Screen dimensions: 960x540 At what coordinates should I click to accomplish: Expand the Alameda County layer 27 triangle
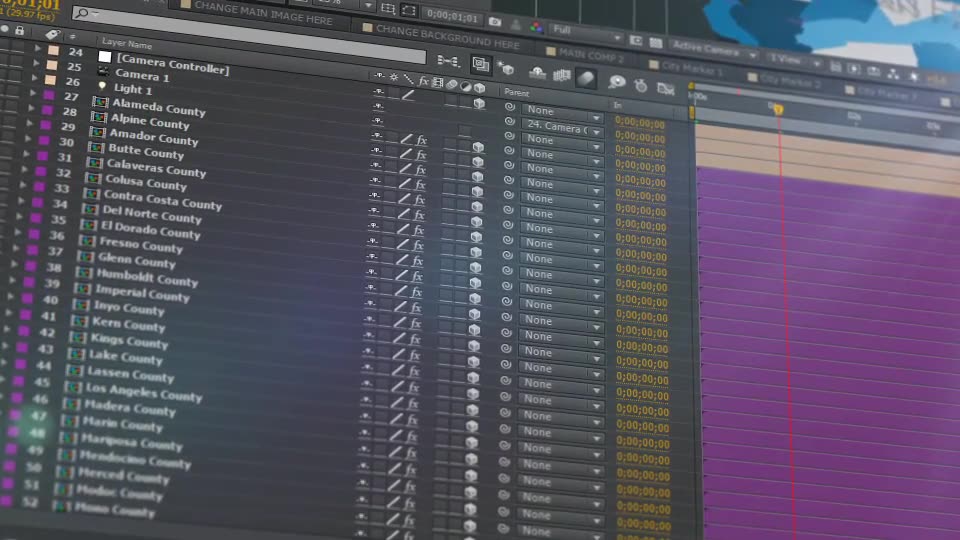coord(33,93)
